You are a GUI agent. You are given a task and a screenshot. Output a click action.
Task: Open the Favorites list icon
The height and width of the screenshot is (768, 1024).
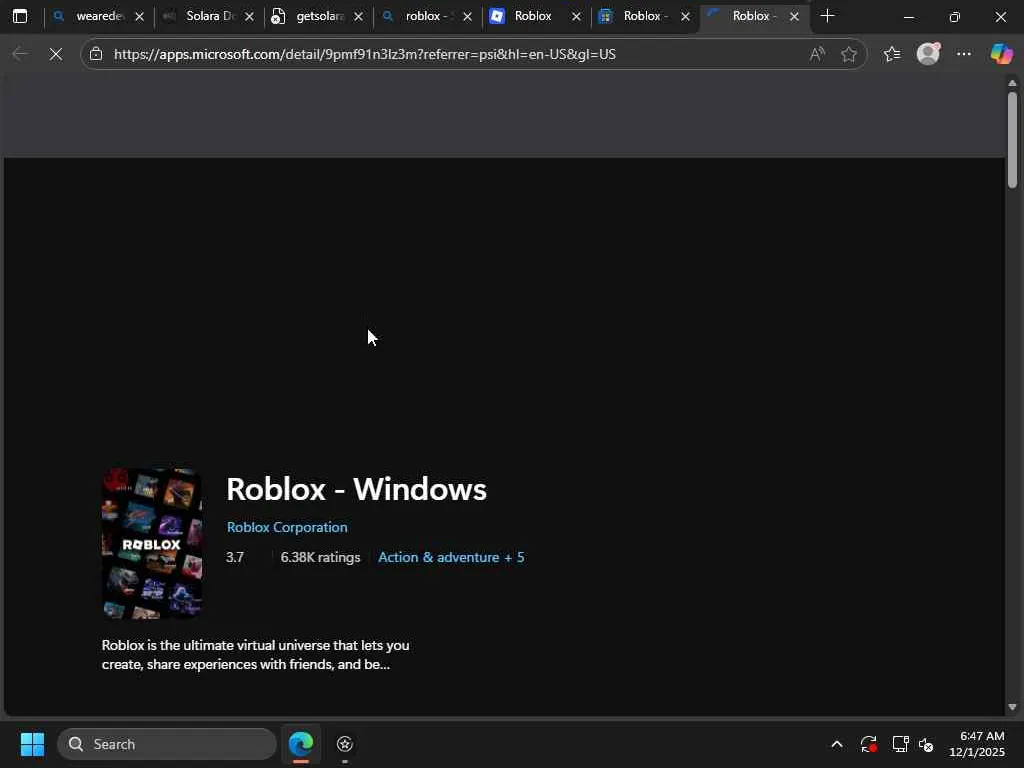892,54
